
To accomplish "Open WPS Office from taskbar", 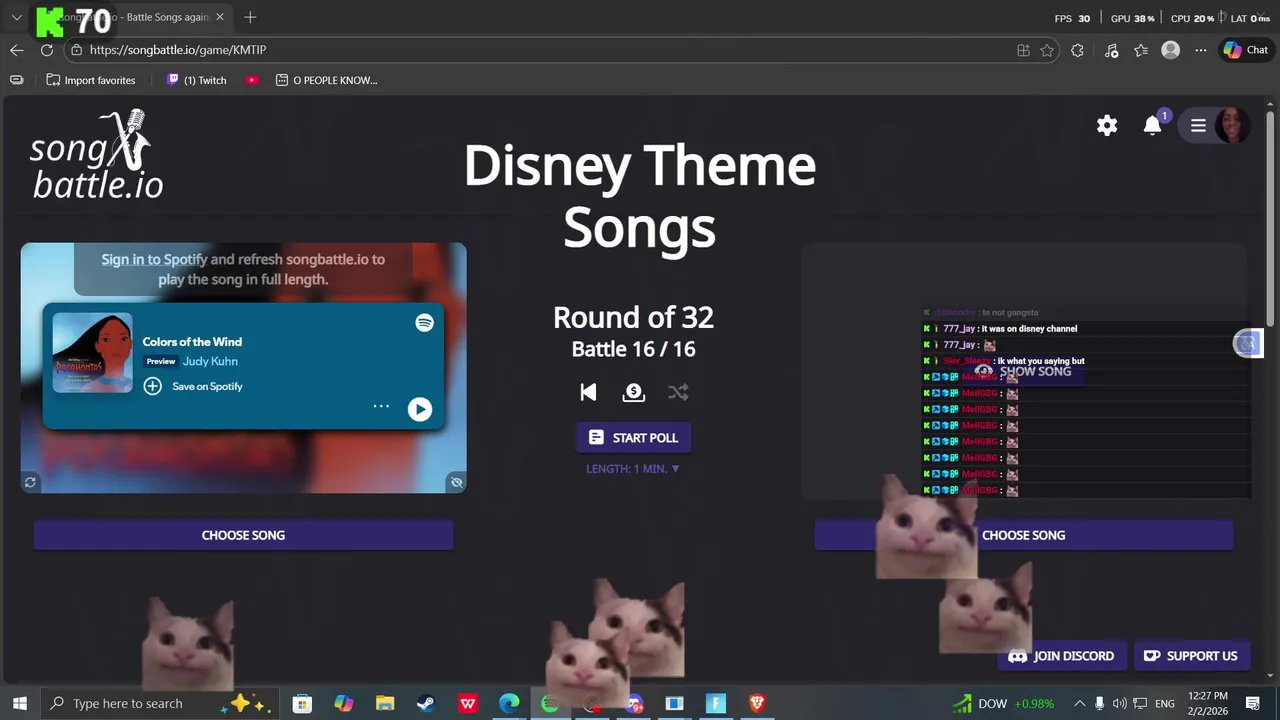I will (468, 703).
